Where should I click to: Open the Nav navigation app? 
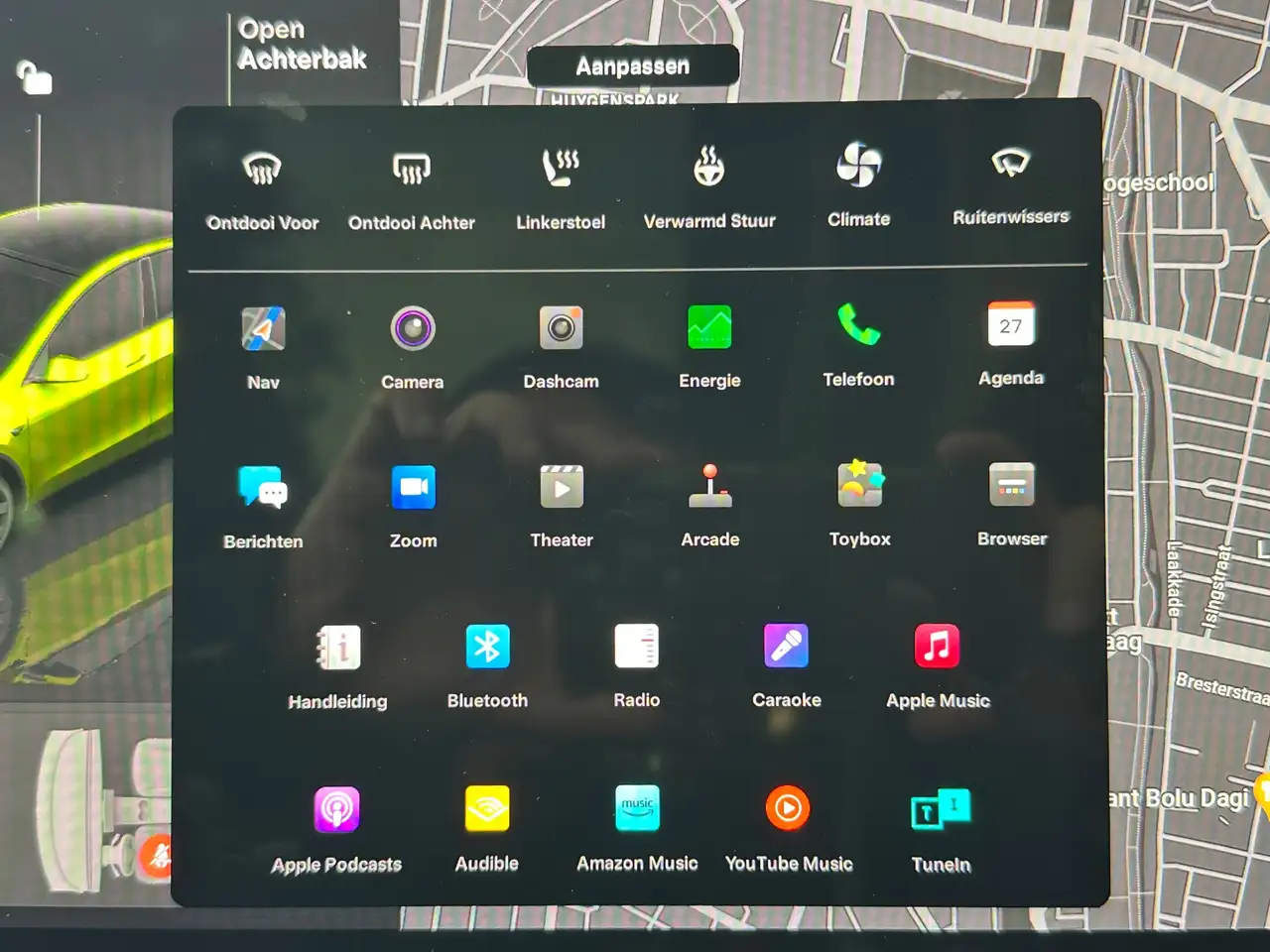pos(263,329)
